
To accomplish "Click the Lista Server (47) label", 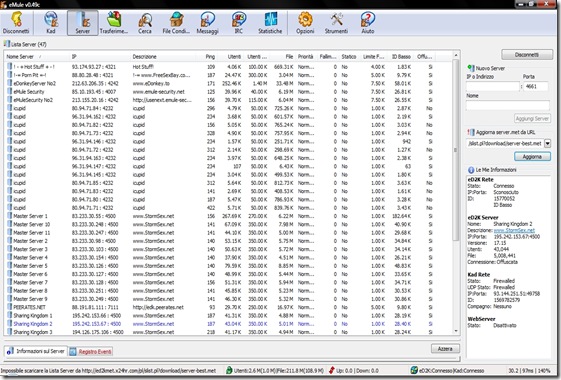I will (29, 44).
